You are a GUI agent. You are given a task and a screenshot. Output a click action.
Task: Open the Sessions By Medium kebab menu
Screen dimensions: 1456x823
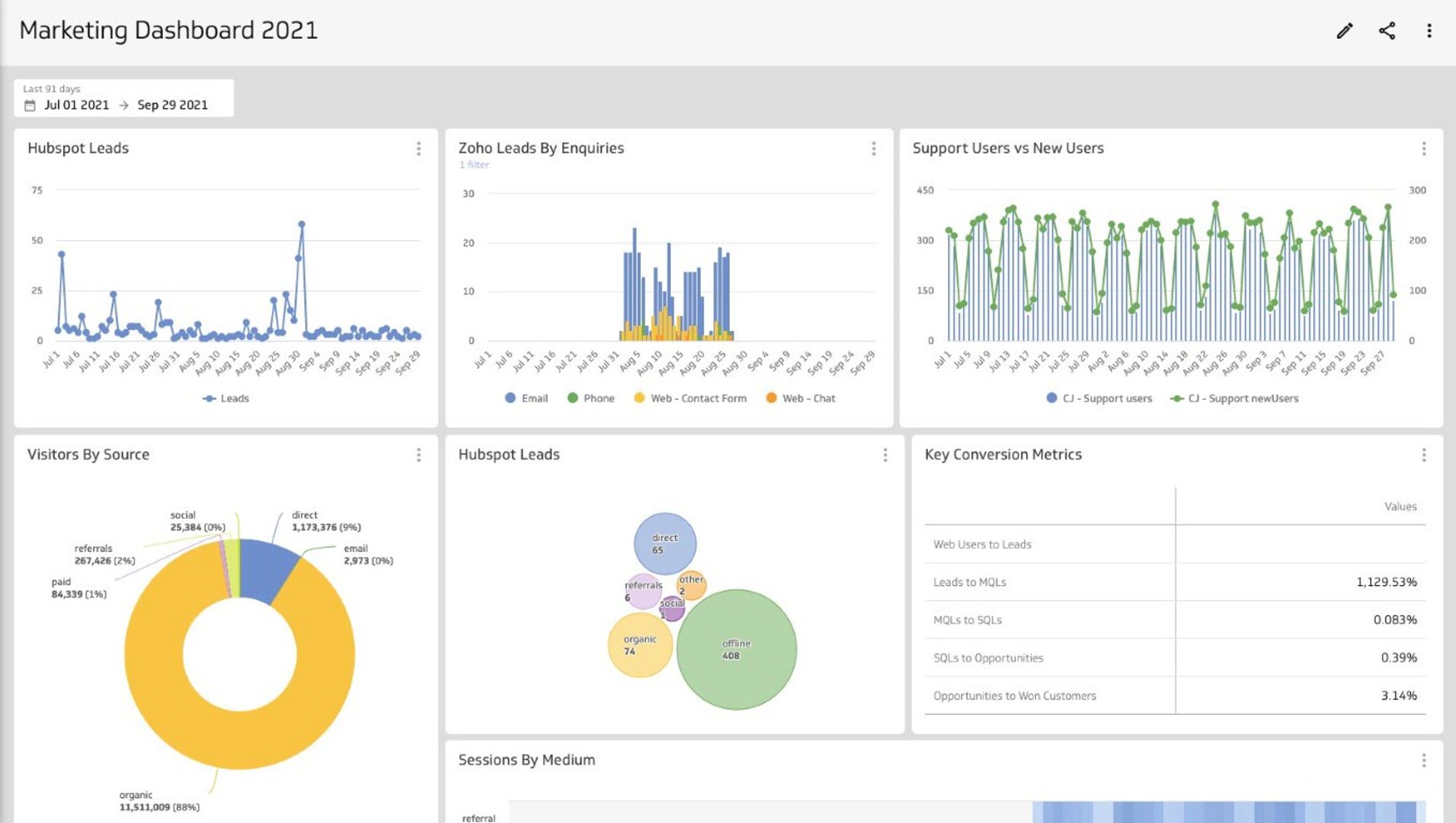1424,761
